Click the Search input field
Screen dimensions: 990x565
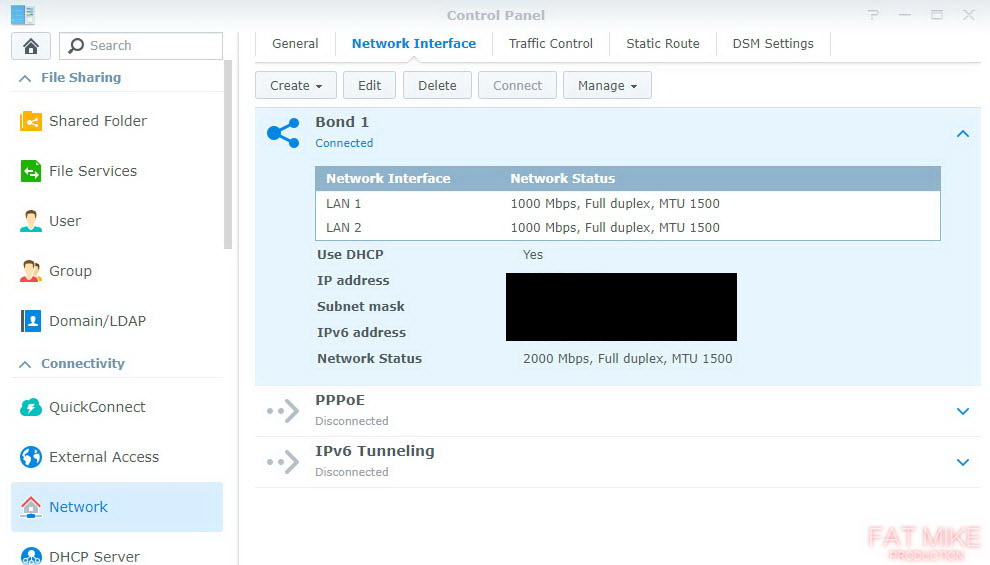pos(141,45)
